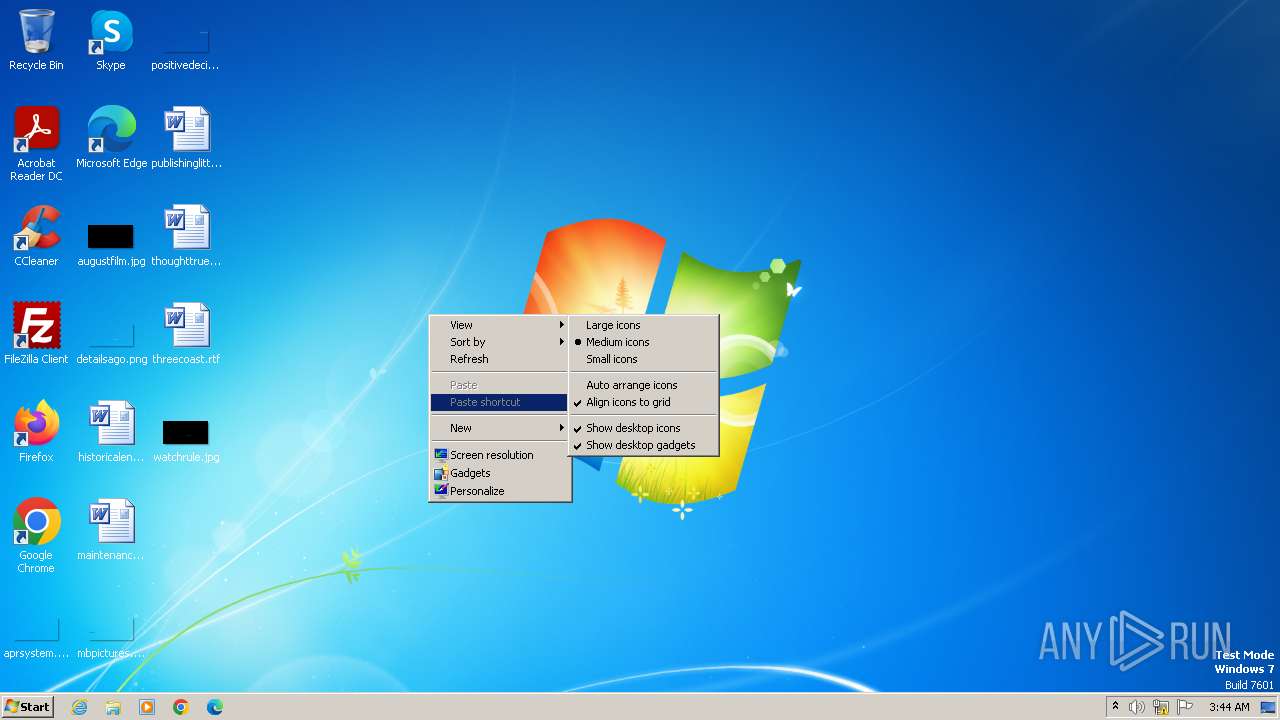Viewport: 1280px width, 720px height.
Task: Click the tray monitor icon right of the clock
Action: [x=1268, y=707]
